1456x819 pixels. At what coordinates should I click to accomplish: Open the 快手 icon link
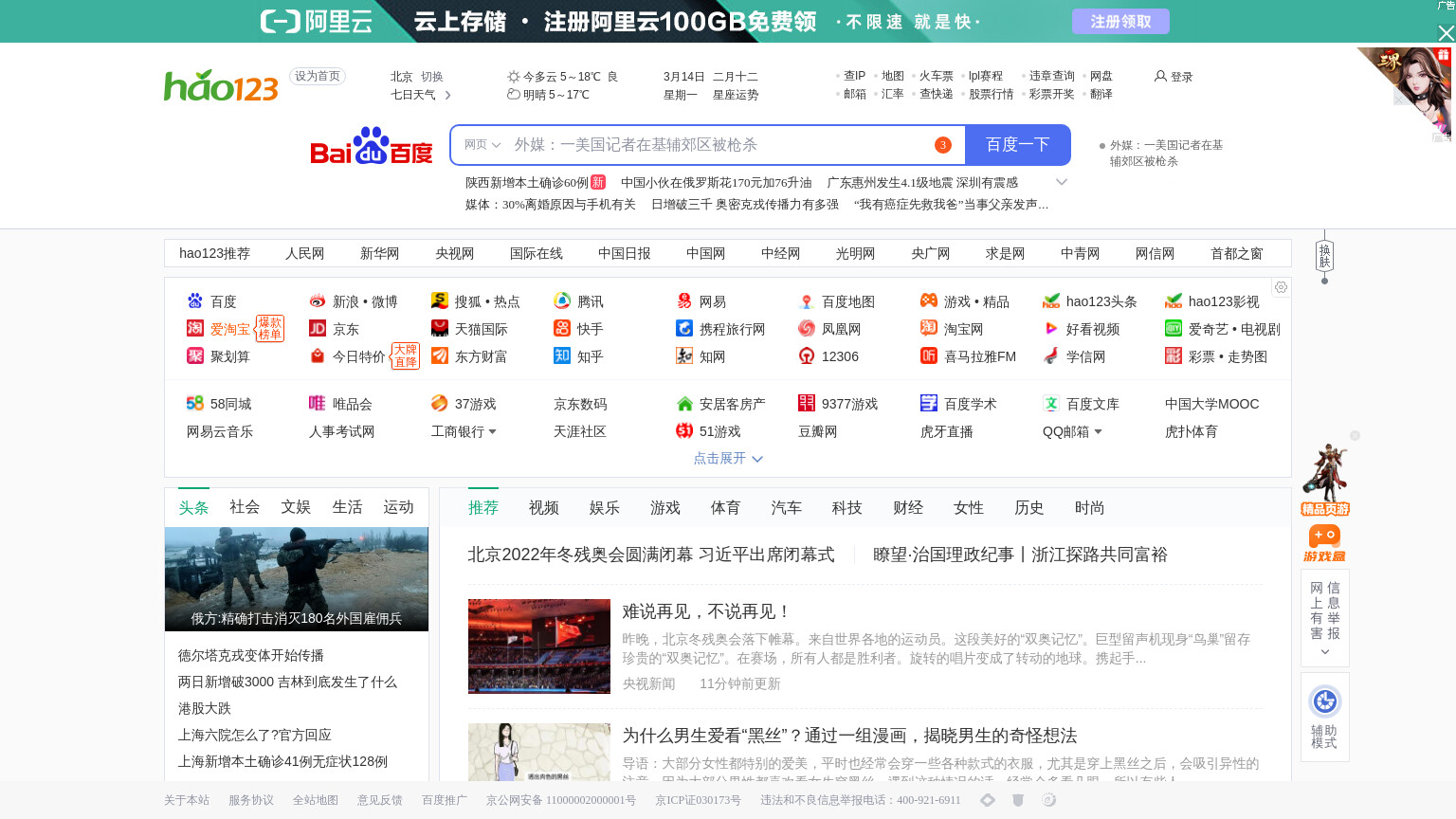coord(562,328)
